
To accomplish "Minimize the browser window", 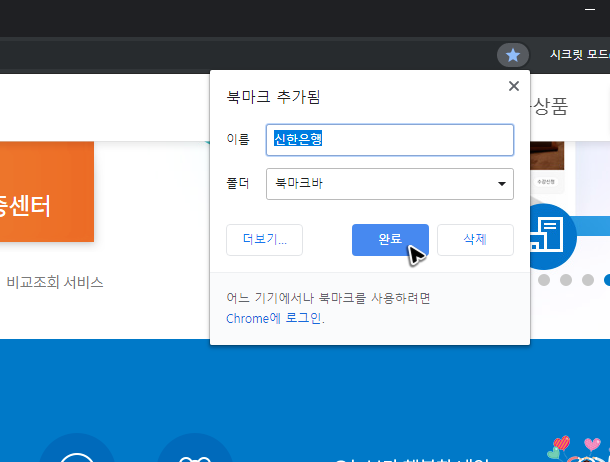I will [x=590, y=9].
